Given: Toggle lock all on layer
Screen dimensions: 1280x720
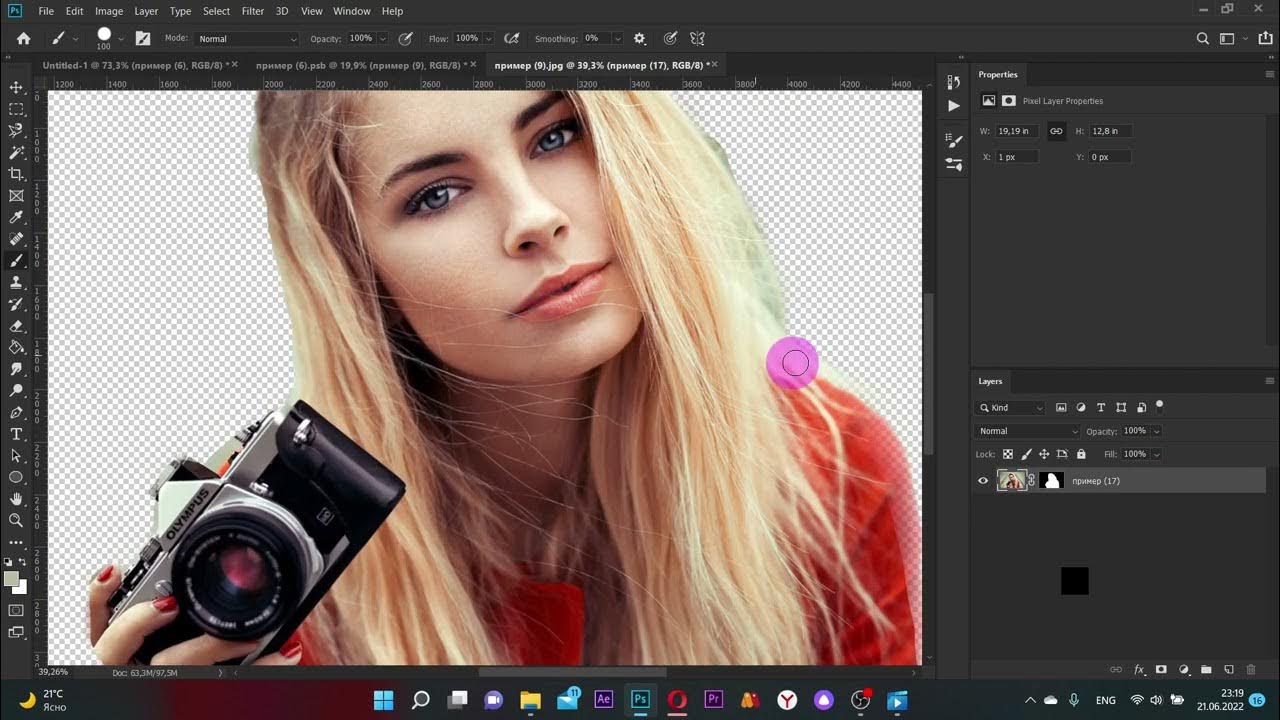Looking at the screenshot, I should point(1081,454).
